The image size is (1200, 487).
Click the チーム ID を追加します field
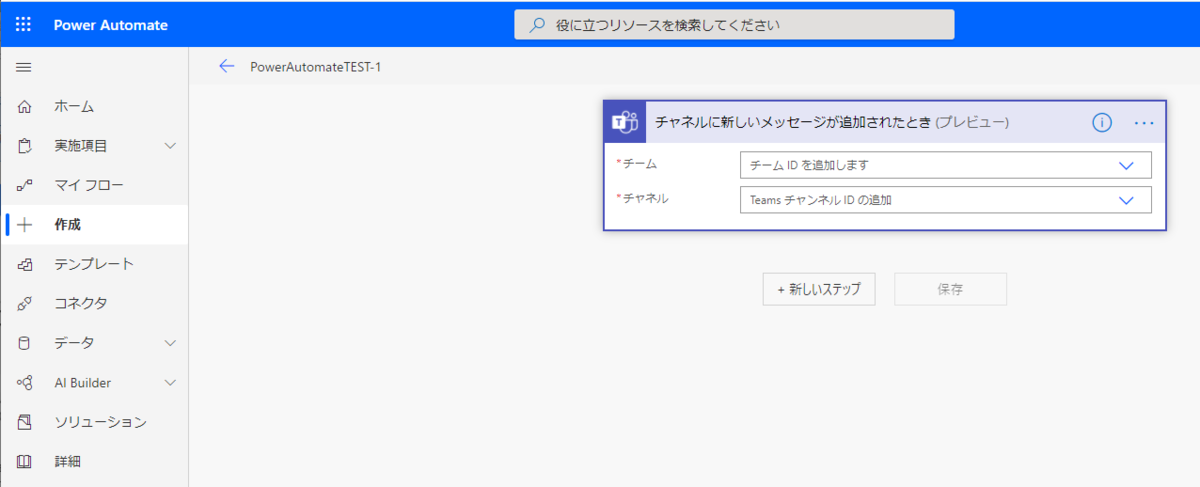pos(946,165)
